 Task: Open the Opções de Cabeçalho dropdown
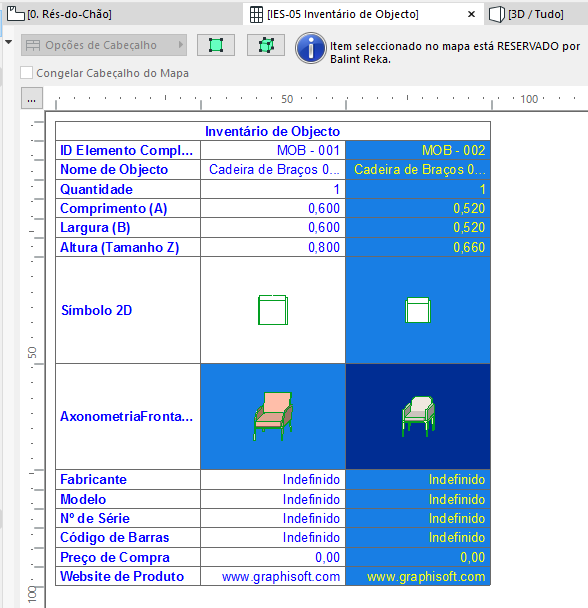pos(104,45)
